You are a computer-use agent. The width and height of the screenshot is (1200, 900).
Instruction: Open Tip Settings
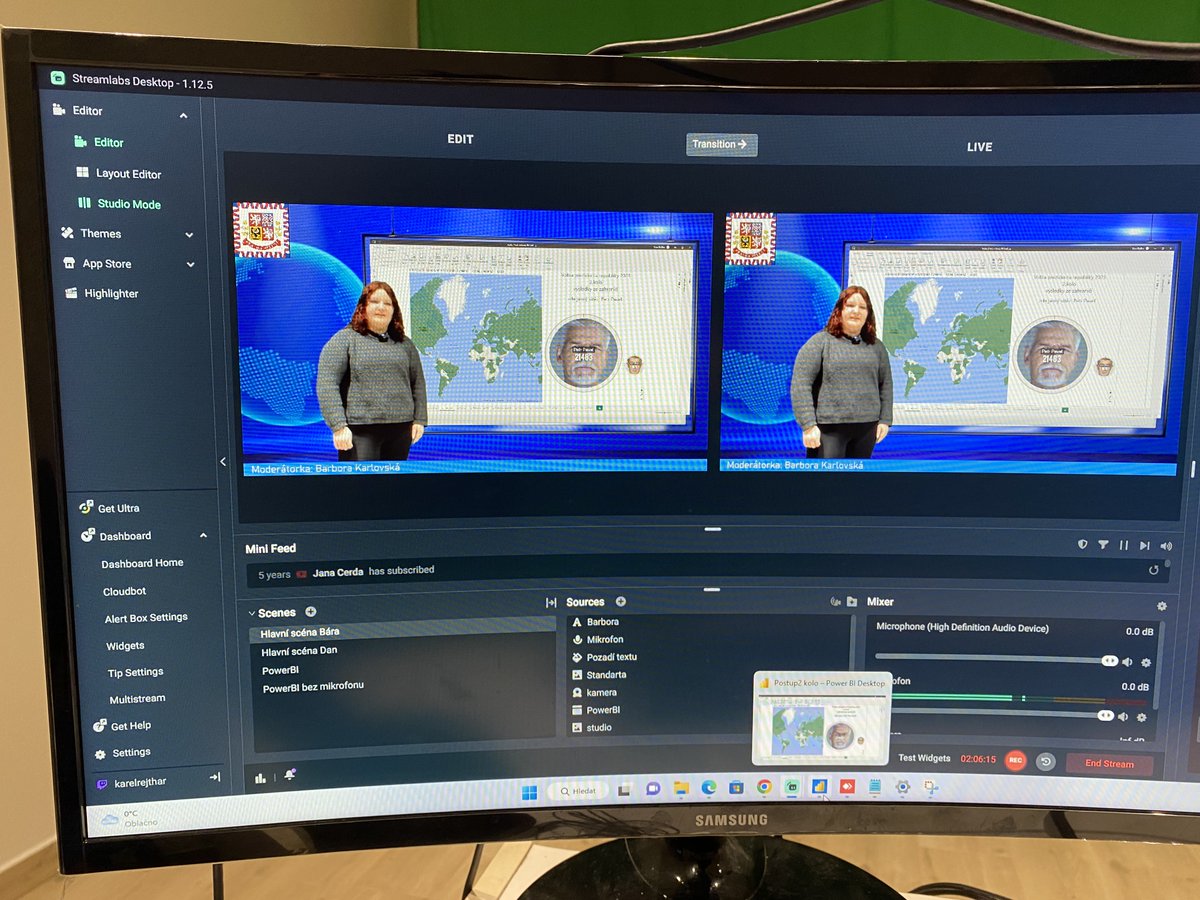coord(136,672)
